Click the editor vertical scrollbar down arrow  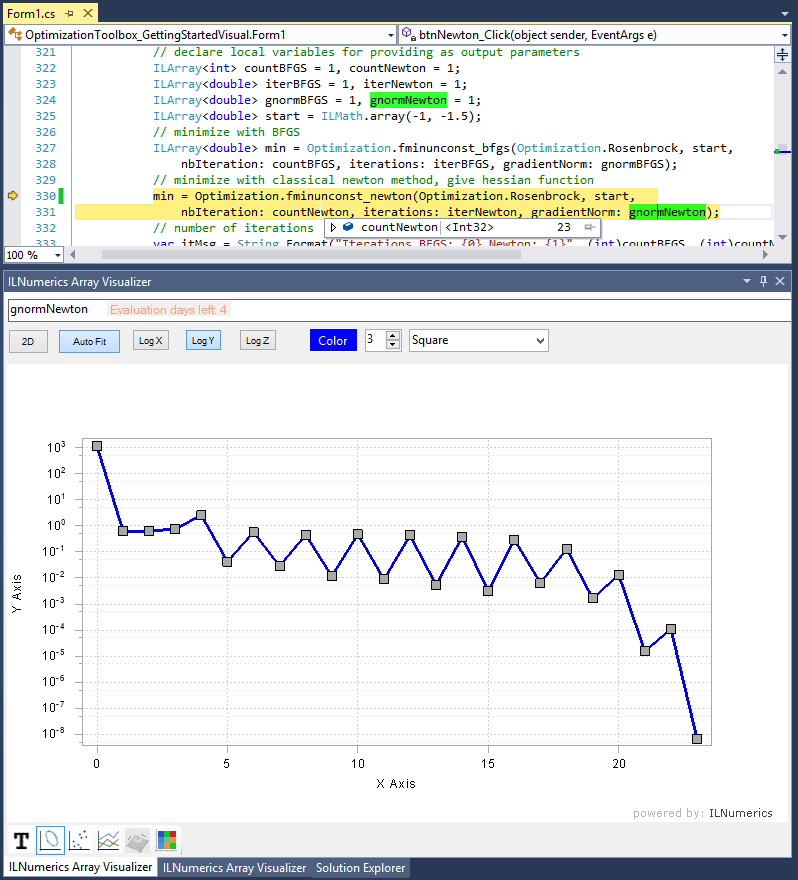click(x=782, y=237)
